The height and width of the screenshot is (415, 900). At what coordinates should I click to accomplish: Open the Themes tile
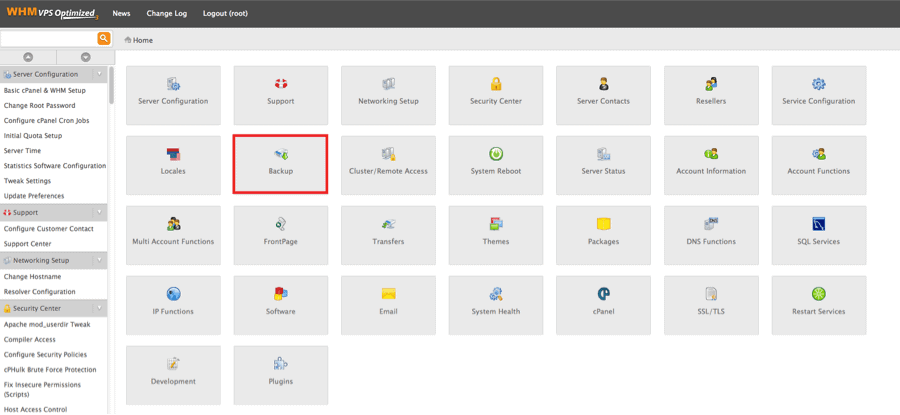point(496,235)
